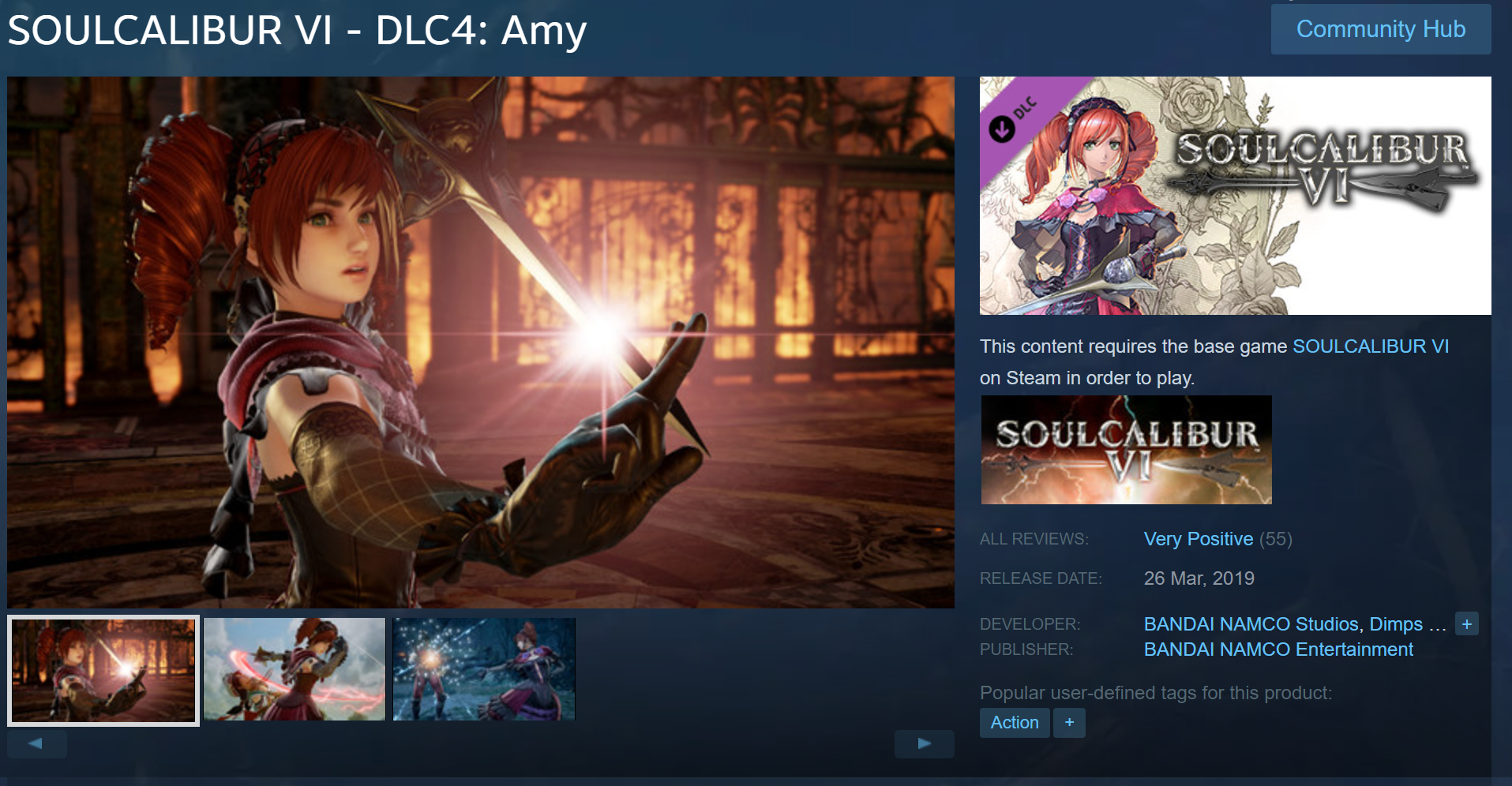Add a tag with plus button
The height and width of the screenshot is (786, 1512).
tap(1069, 723)
